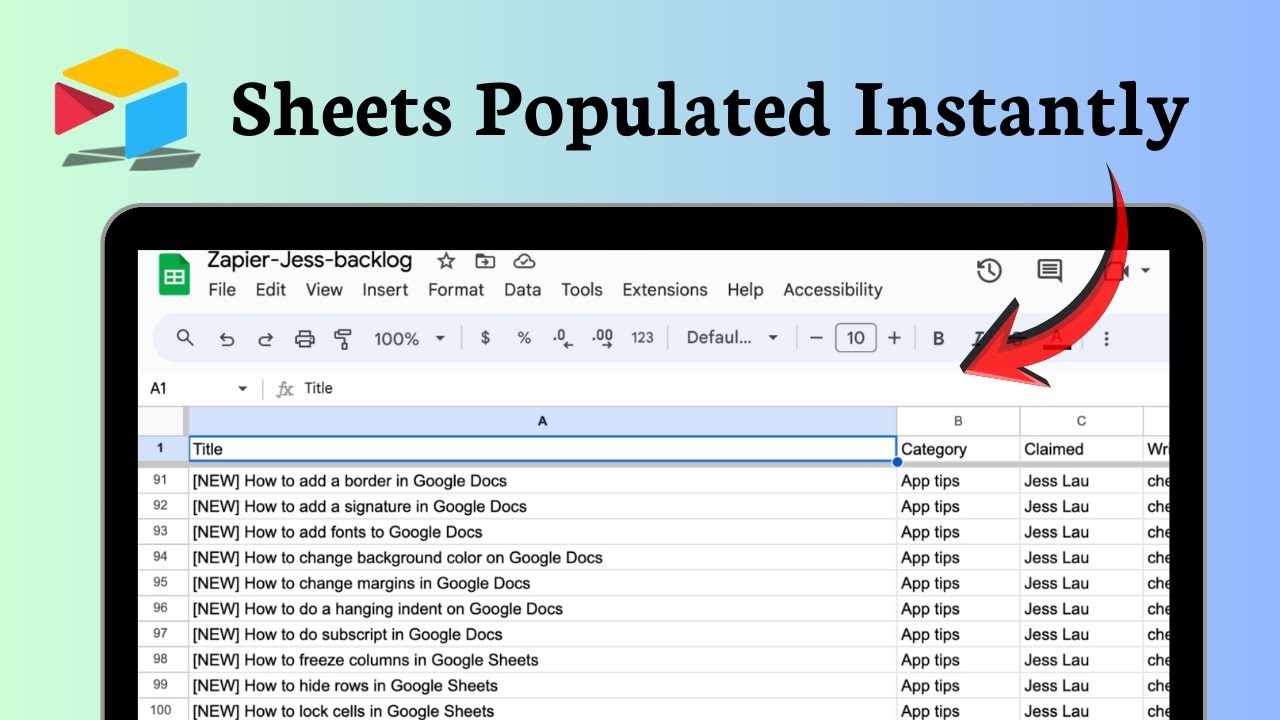Select row 91 header
This screenshot has width=1280, height=720.
coord(161,481)
